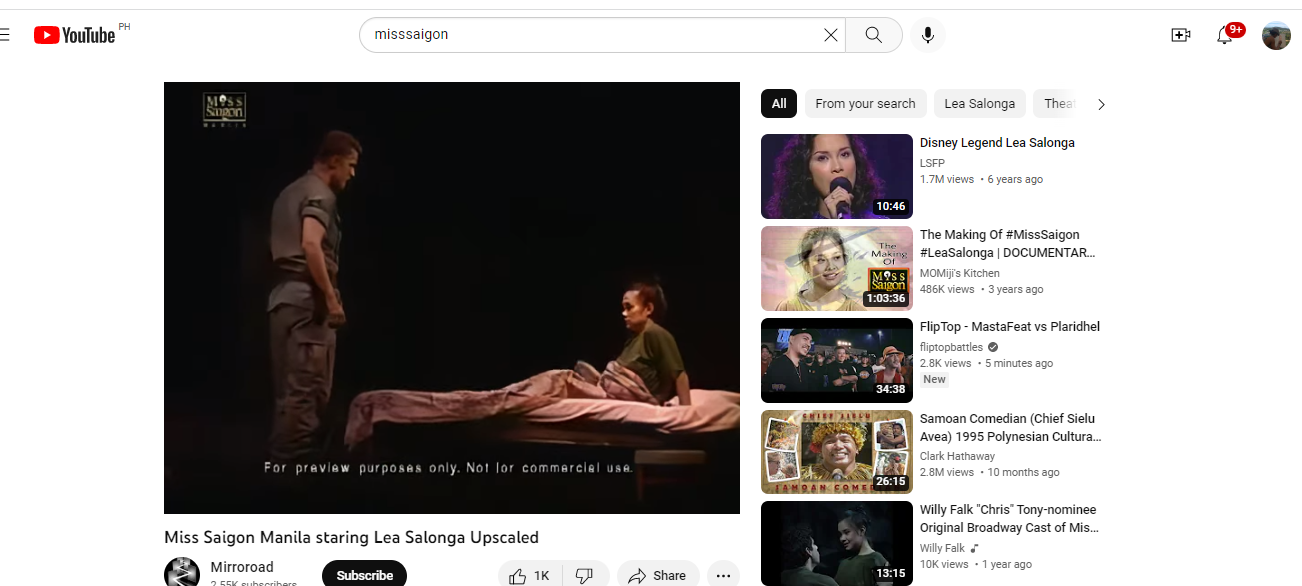
Task: Open Willy Falk "Chris" video thumbnail
Action: pyautogui.click(x=837, y=543)
